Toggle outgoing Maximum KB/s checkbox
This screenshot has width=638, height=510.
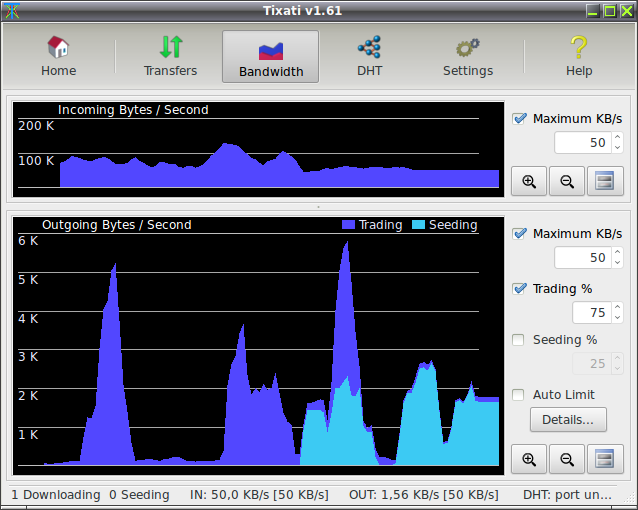519,234
